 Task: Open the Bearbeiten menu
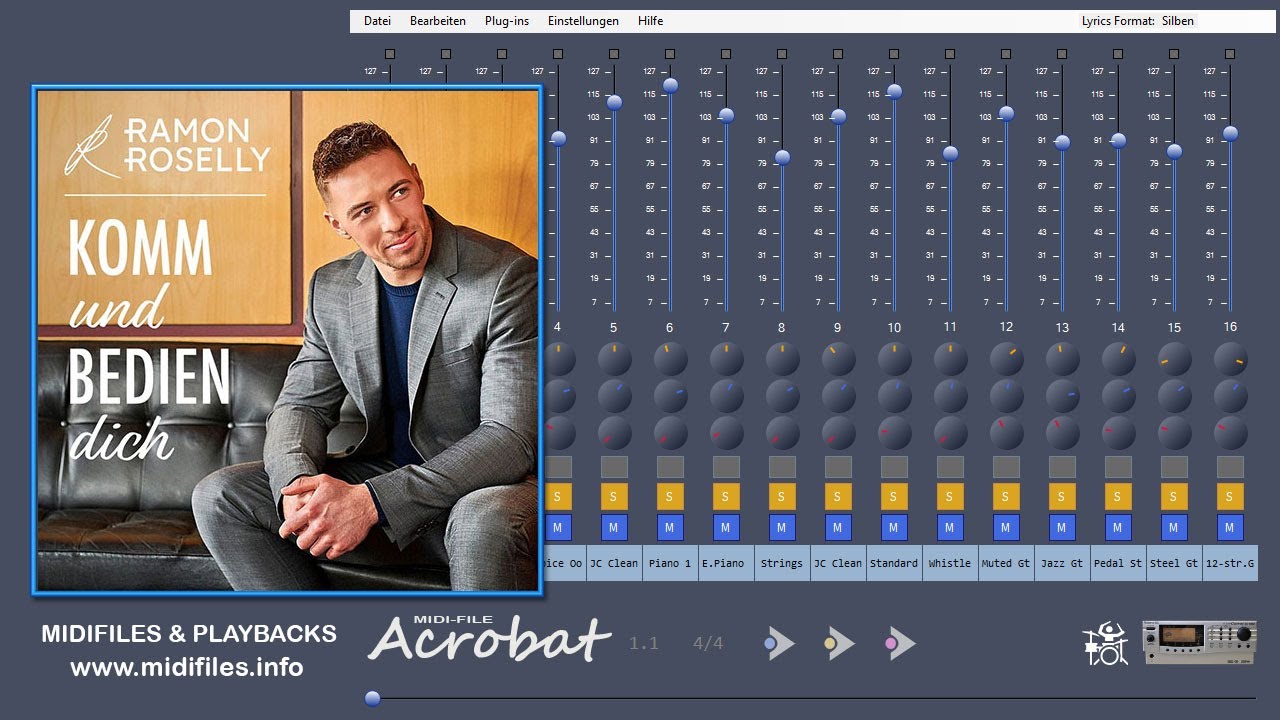(x=438, y=21)
